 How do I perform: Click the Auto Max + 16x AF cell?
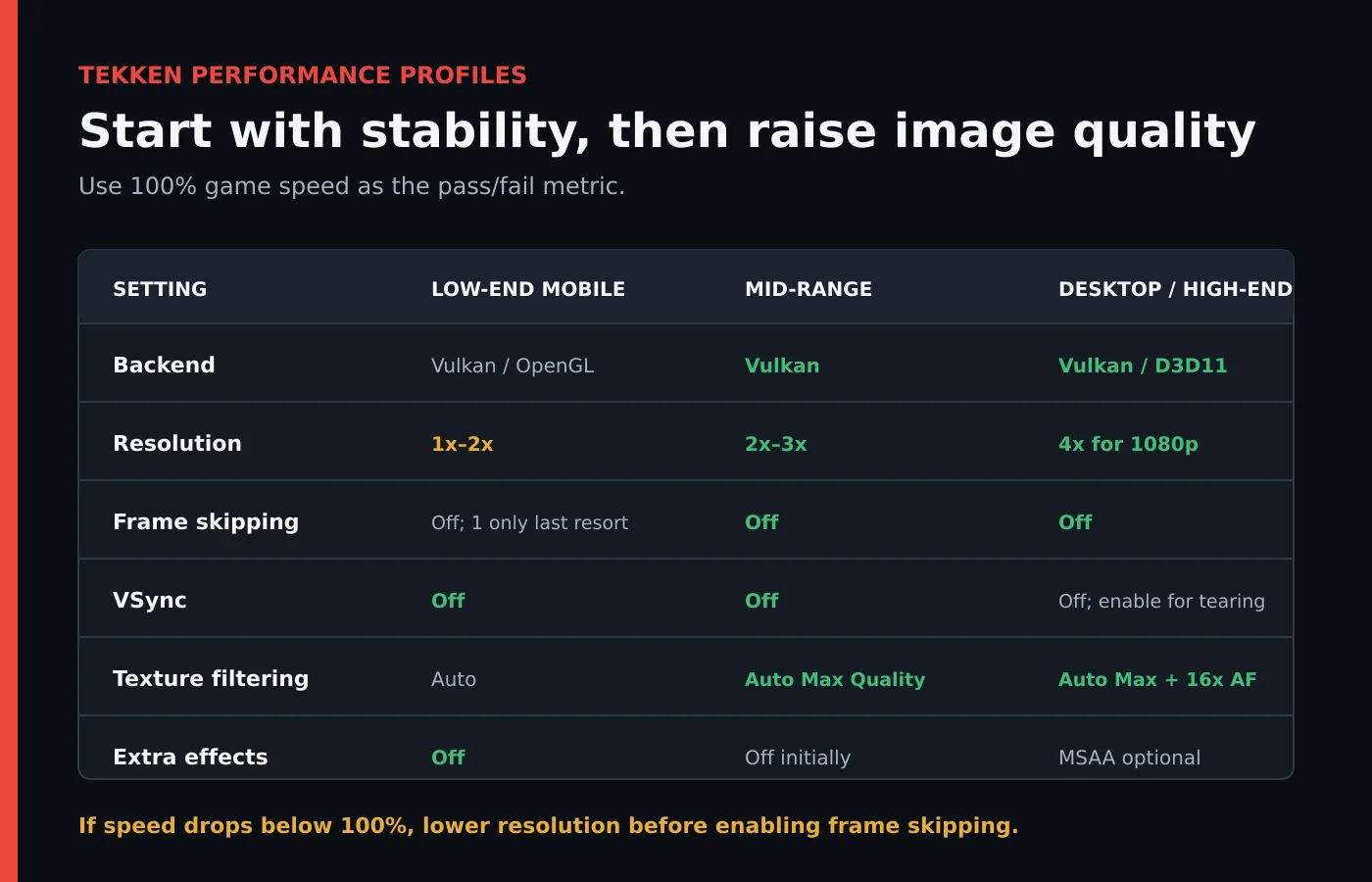1157,679
